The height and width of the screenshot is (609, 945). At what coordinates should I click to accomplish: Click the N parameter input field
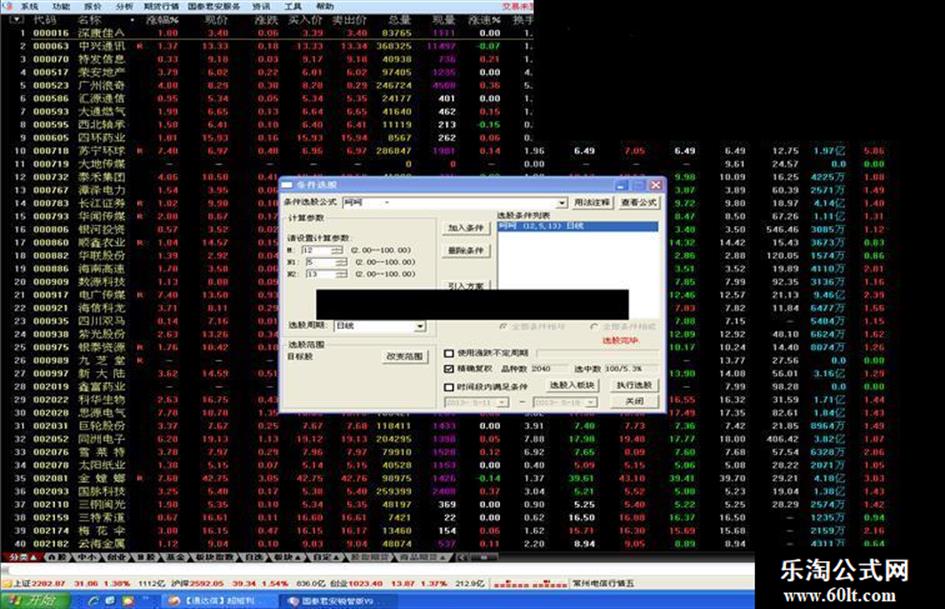pyautogui.click(x=317, y=250)
